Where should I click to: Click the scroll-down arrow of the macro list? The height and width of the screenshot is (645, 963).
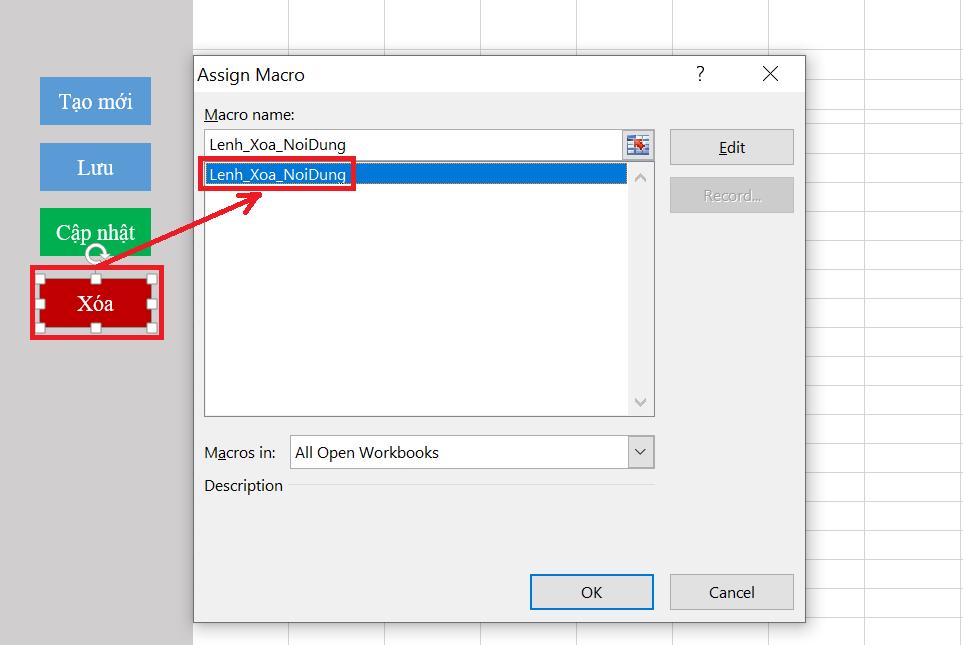coord(640,402)
